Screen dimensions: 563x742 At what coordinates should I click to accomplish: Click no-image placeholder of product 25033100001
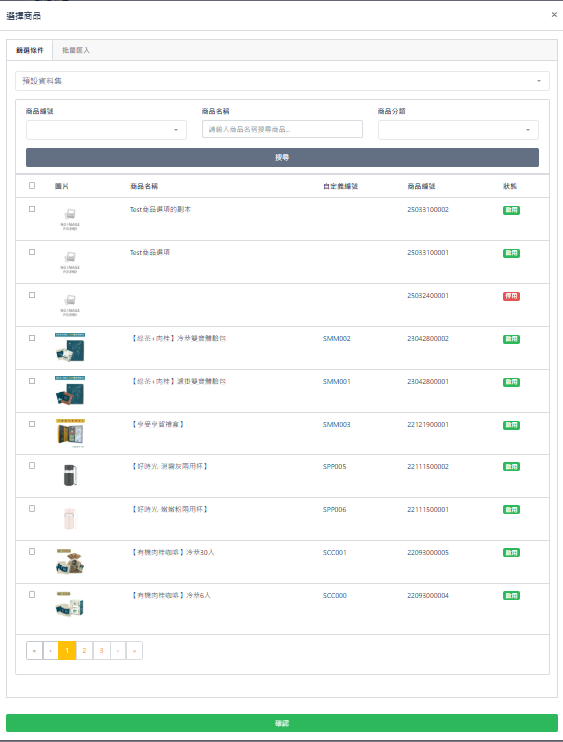[70, 262]
